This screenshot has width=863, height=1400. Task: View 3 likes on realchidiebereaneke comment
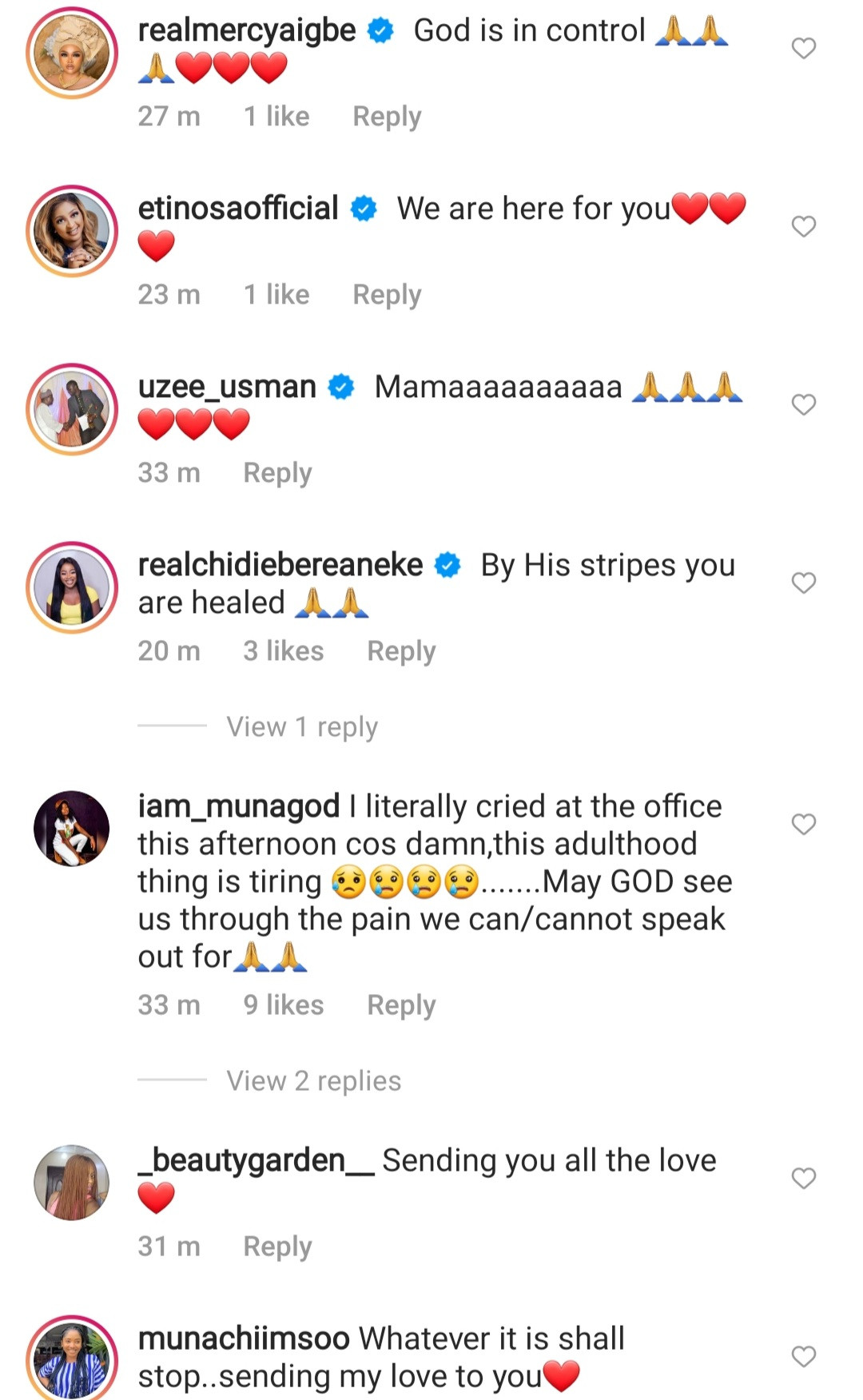click(284, 650)
